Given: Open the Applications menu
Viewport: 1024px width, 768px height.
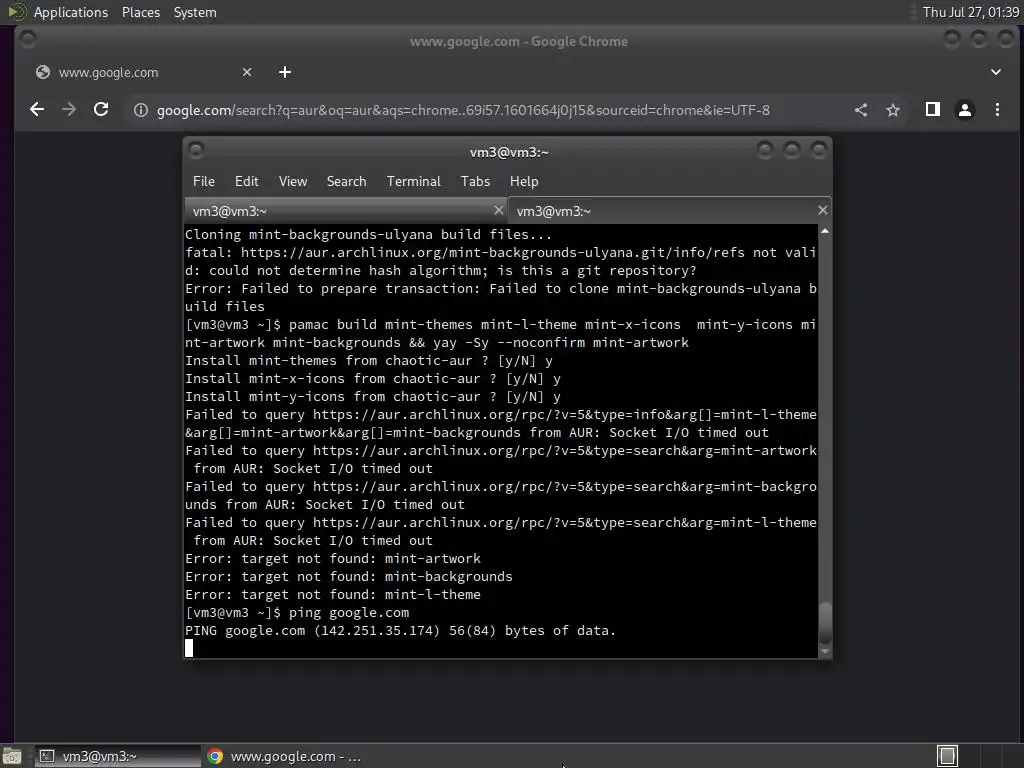Looking at the screenshot, I should click(x=71, y=12).
